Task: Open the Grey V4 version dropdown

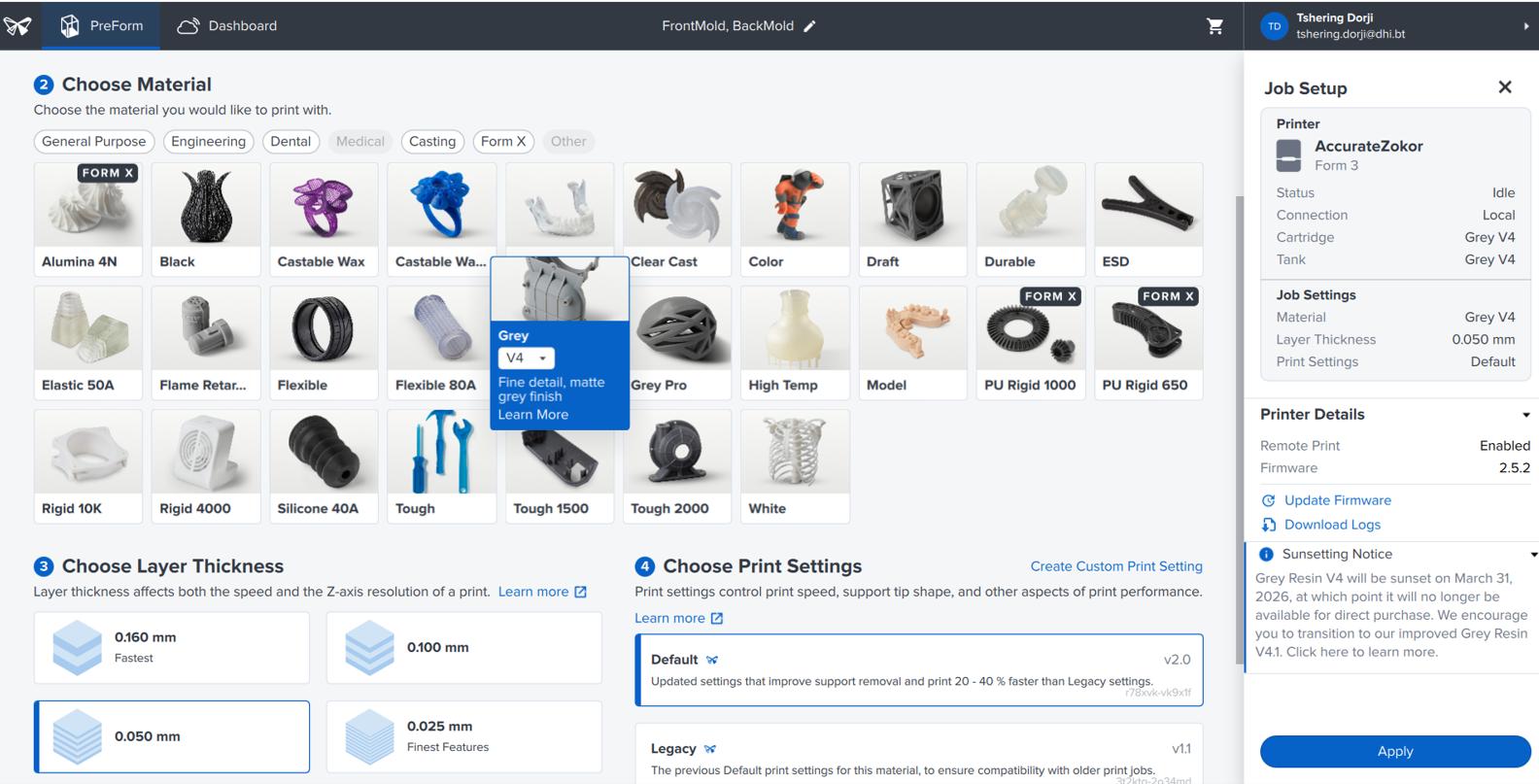Action: tap(526, 358)
